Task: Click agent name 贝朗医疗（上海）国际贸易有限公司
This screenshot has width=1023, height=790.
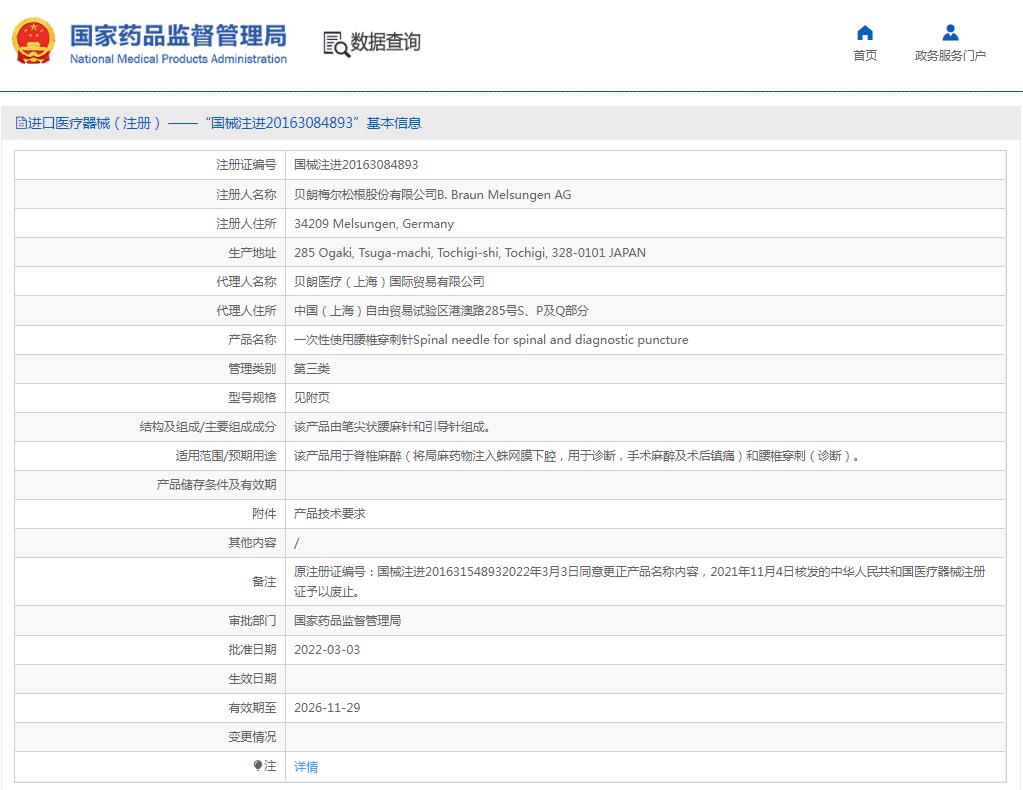Action: pos(389,282)
